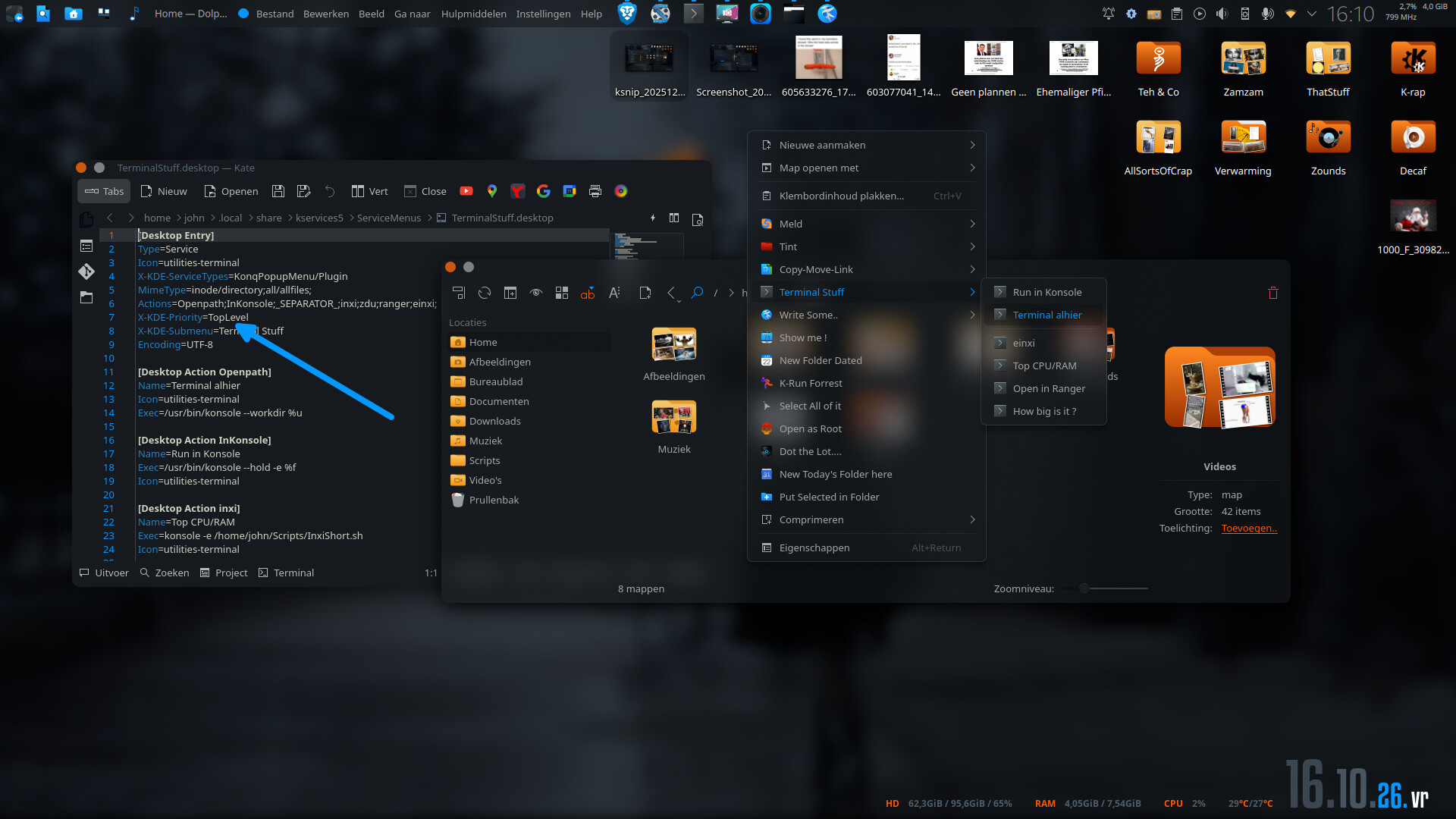Click the YouTube icon in Kate toolbar

pyautogui.click(x=466, y=191)
